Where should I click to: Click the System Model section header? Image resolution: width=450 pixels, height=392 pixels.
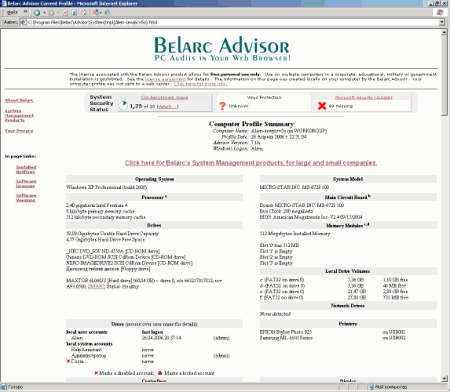pyautogui.click(x=348, y=179)
